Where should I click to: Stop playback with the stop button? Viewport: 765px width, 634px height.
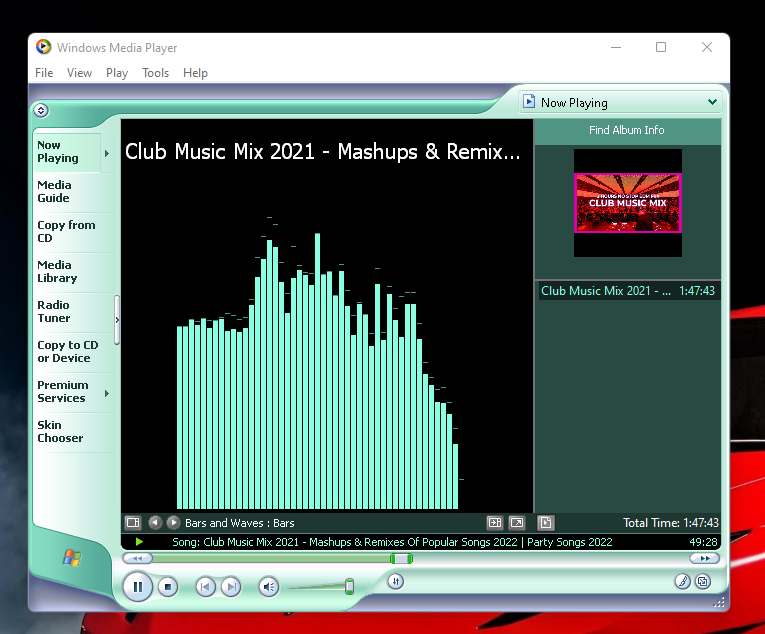[168, 587]
